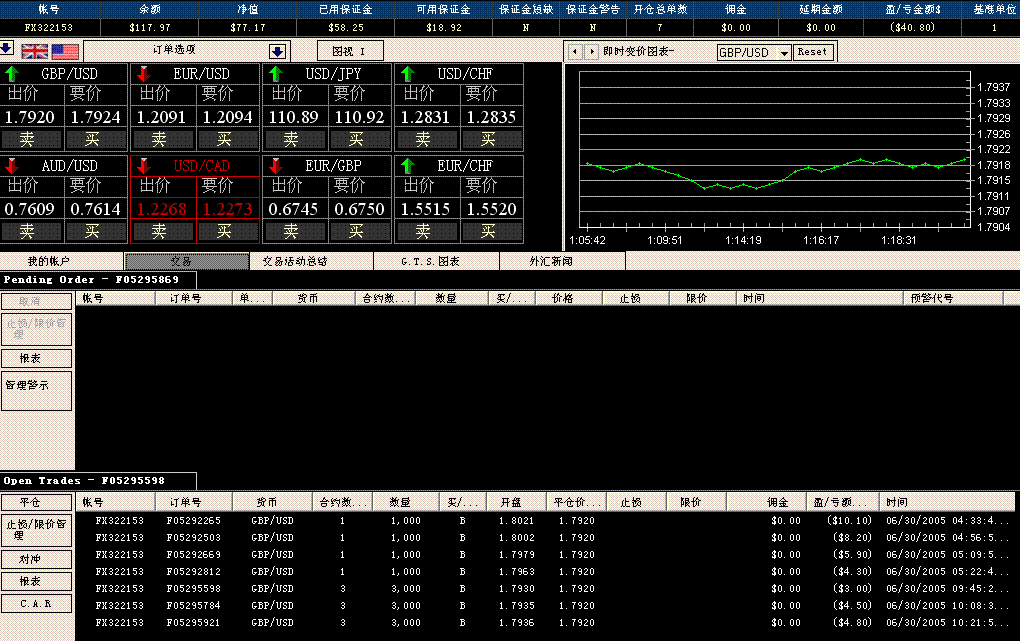Click 止损/限价管理 in Pending Order panel
Viewport: 1020px width, 641px height.
click(x=36, y=329)
